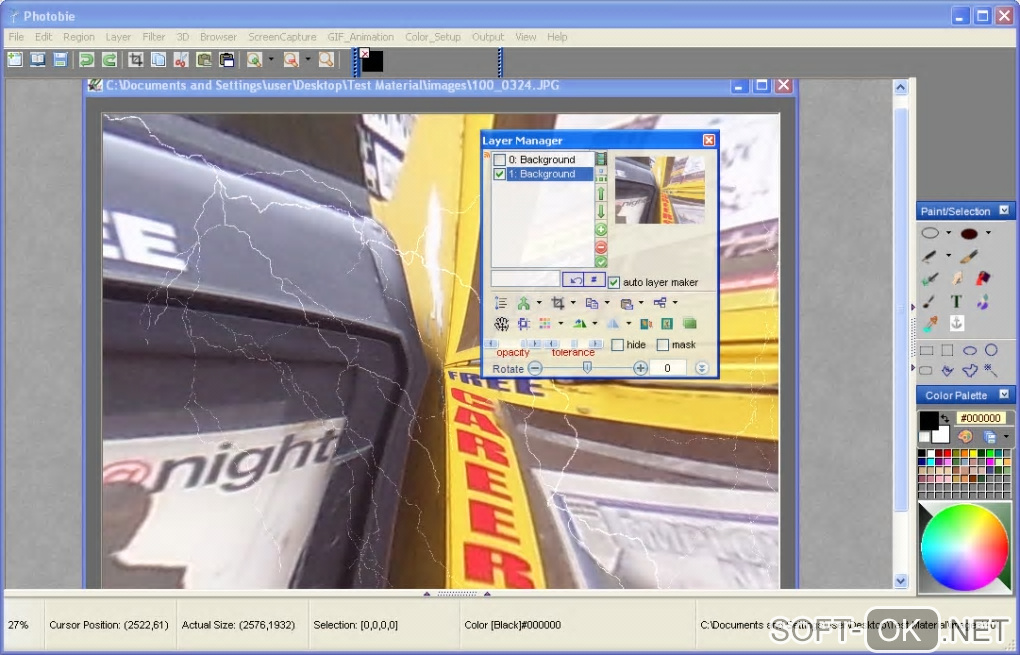1020x655 pixels.
Task: Collapse the Paint/Selection panel
Action: click(1004, 210)
